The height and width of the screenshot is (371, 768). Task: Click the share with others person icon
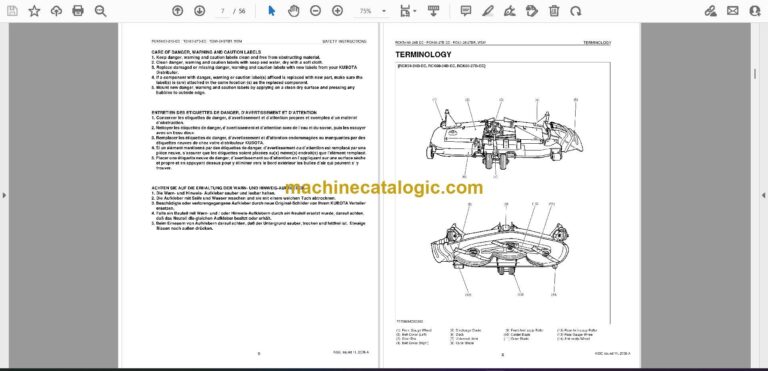point(755,11)
